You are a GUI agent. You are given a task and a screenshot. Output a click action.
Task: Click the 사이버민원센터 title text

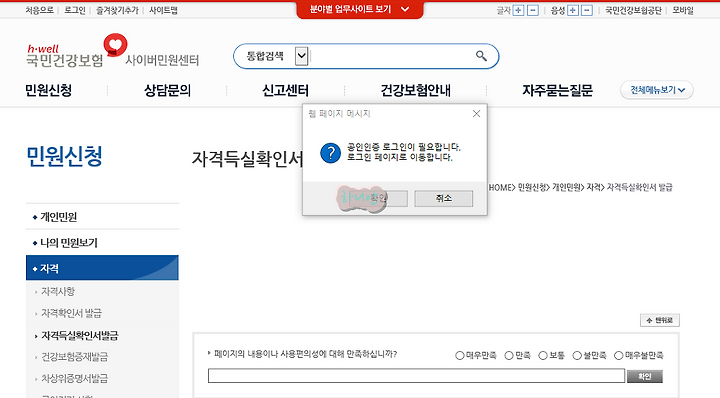(162, 60)
